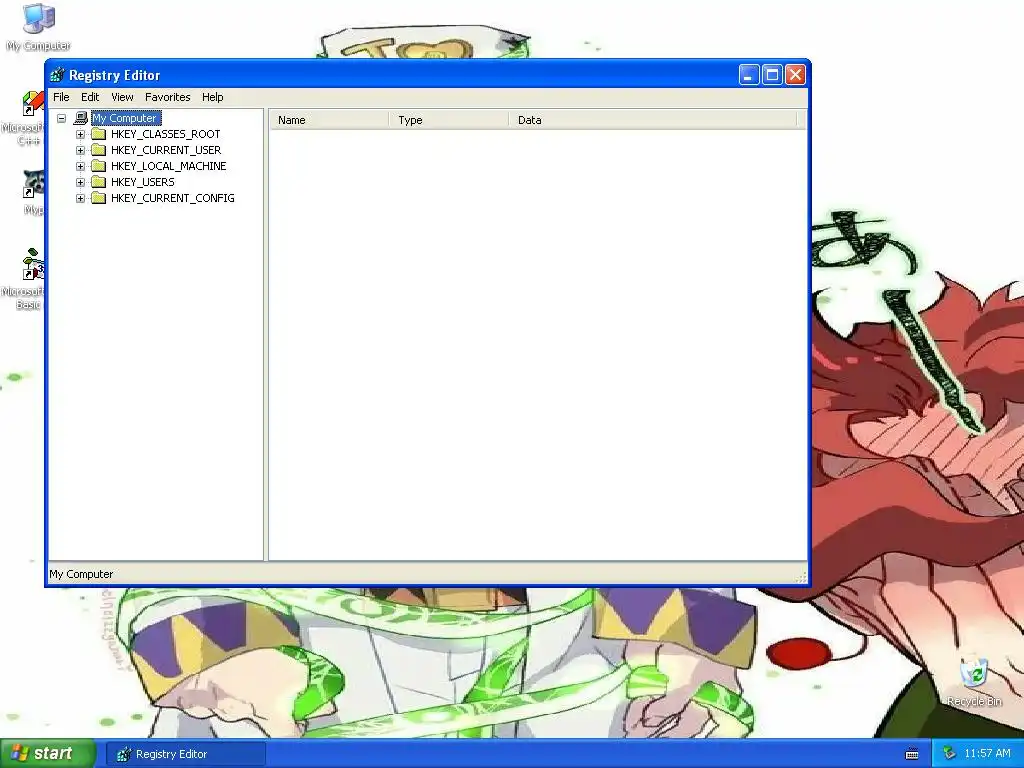Select the My Computer tree label
This screenshot has width=1024, height=768.
125,118
